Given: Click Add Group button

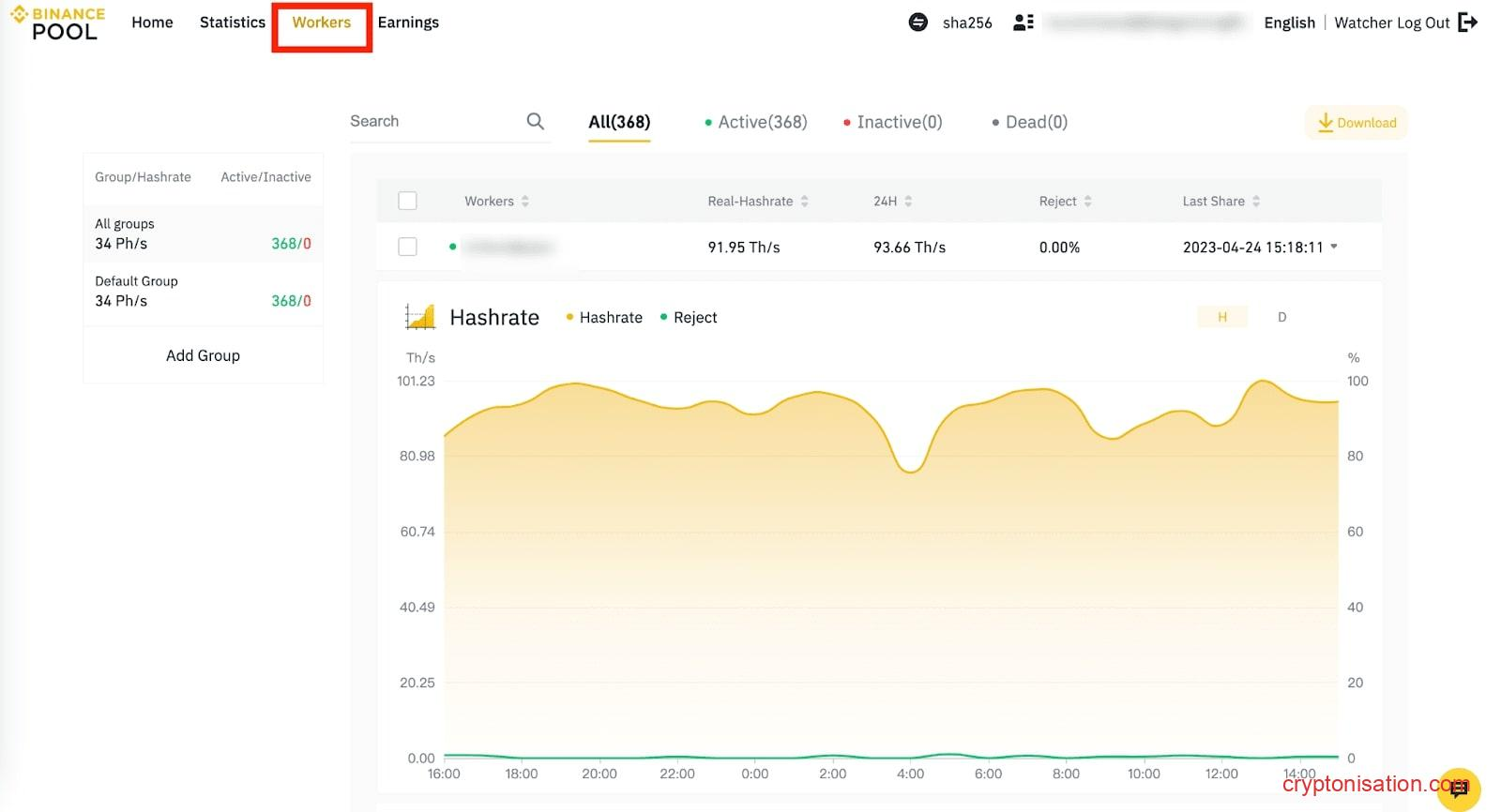Looking at the screenshot, I should (203, 355).
